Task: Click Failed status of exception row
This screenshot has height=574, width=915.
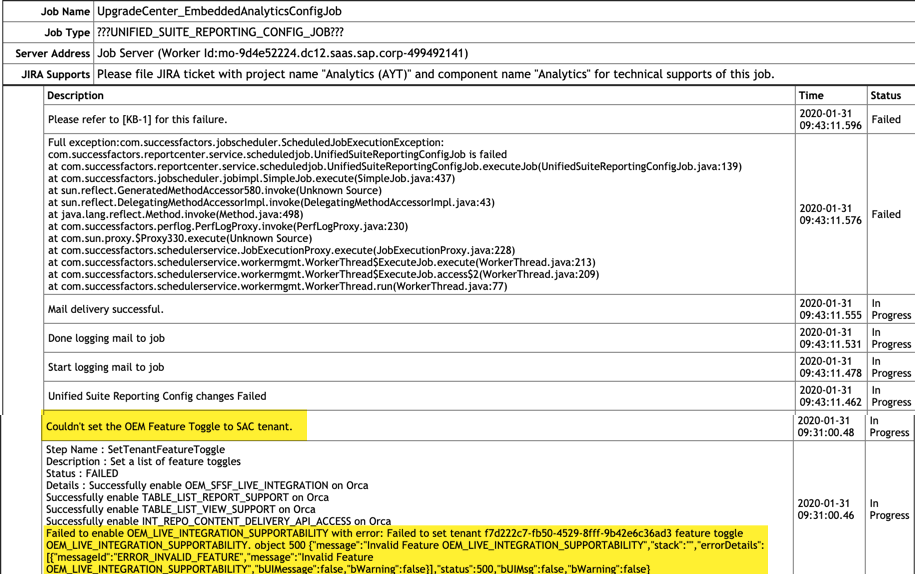Action: [886, 214]
